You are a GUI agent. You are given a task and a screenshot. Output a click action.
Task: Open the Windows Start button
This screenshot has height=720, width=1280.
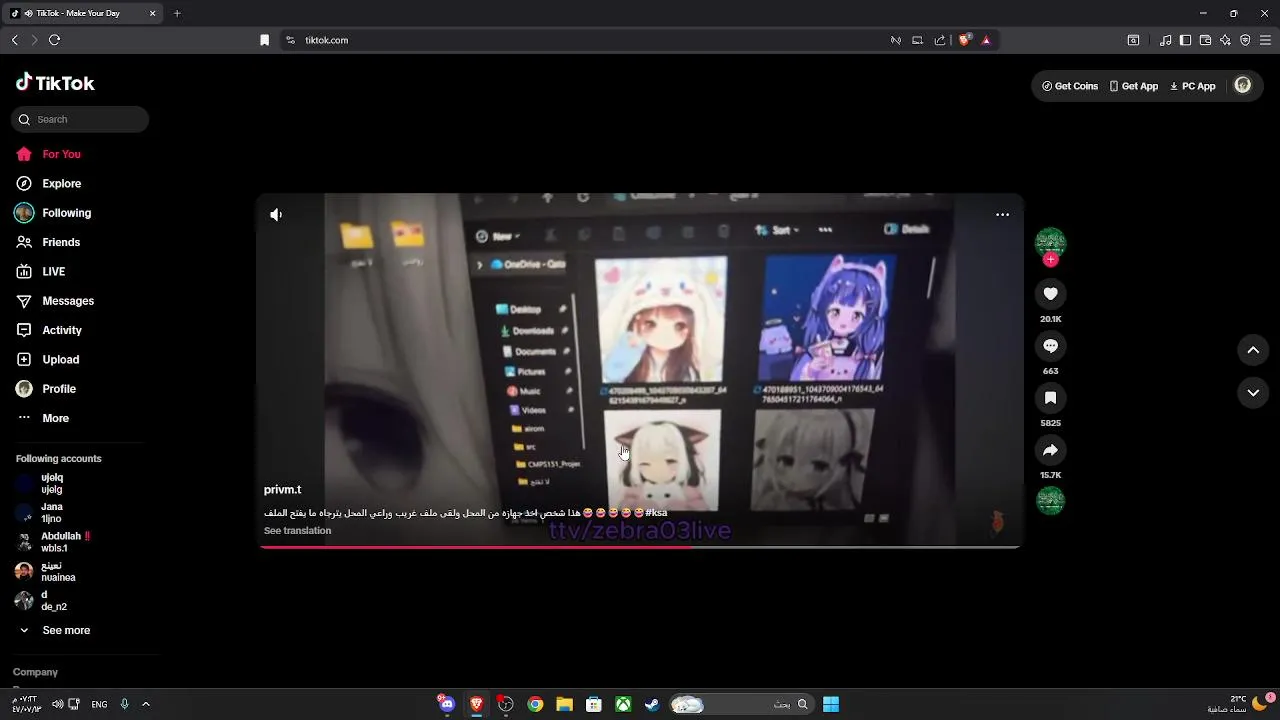[831, 704]
